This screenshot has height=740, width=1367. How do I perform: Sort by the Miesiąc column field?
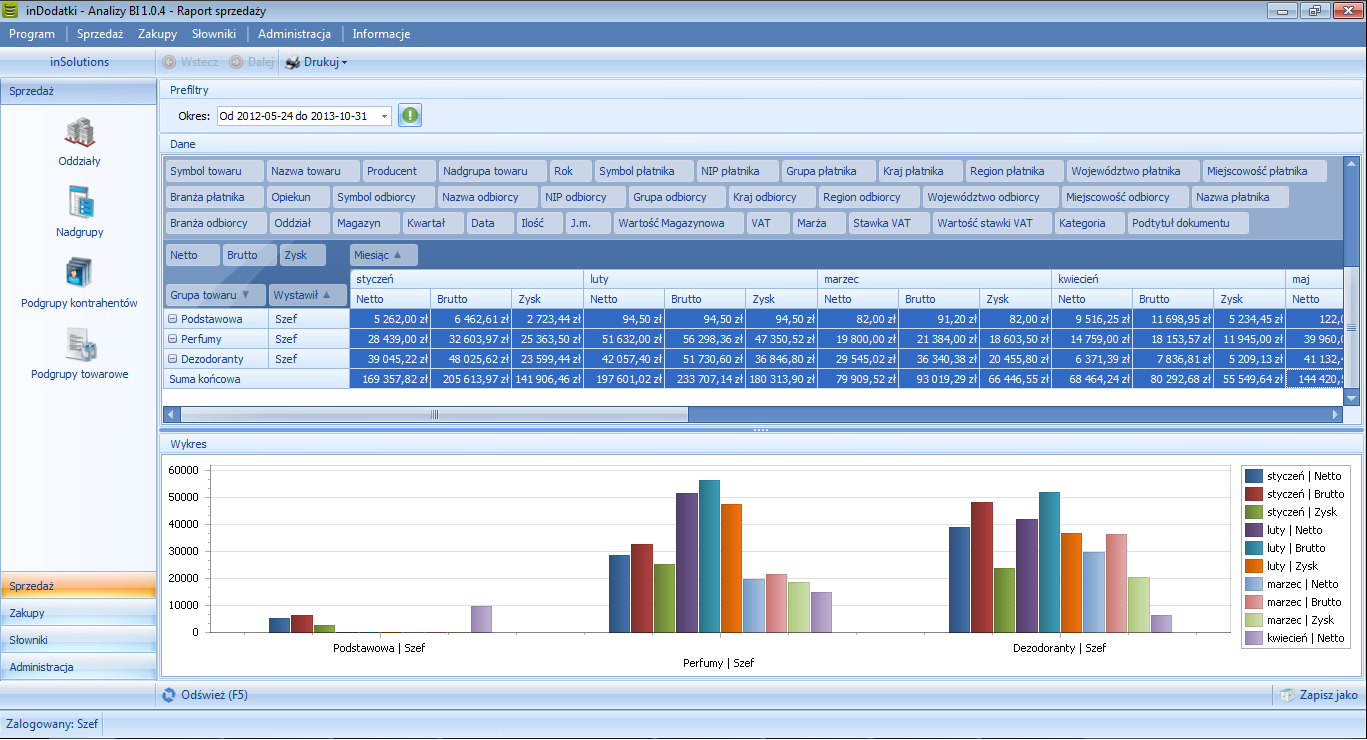pyautogui.click(x=384, y=255)
